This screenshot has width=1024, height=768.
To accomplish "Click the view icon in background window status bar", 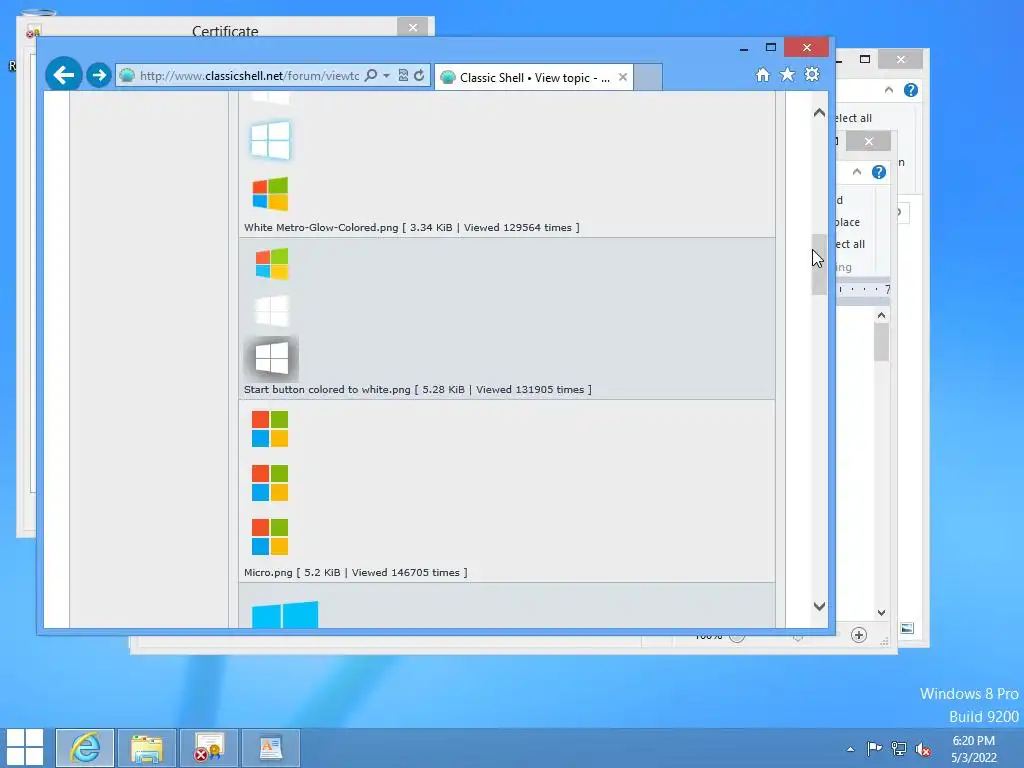I will click(907, 628).
